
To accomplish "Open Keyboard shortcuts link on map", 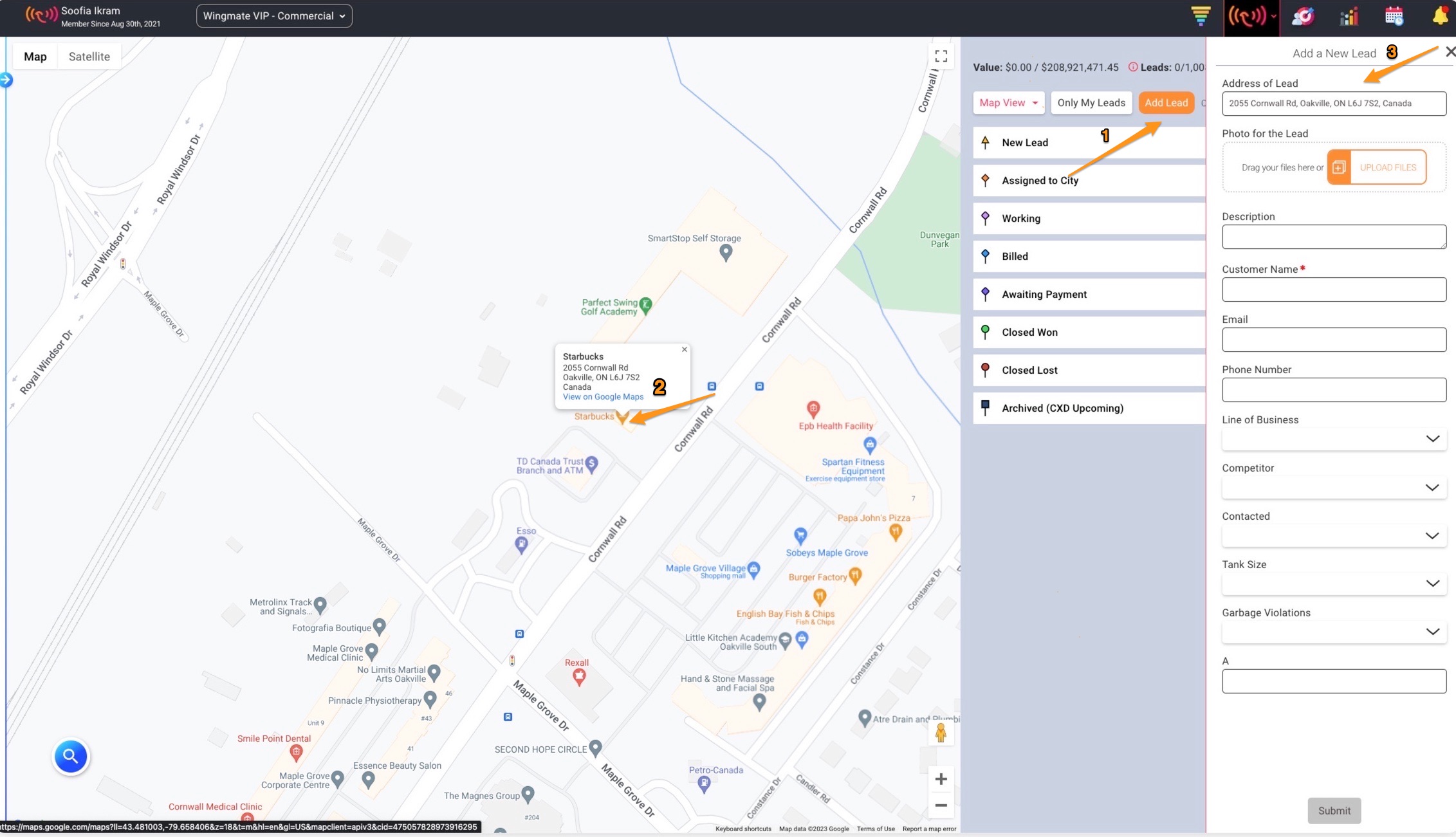I will coord(743,829).
